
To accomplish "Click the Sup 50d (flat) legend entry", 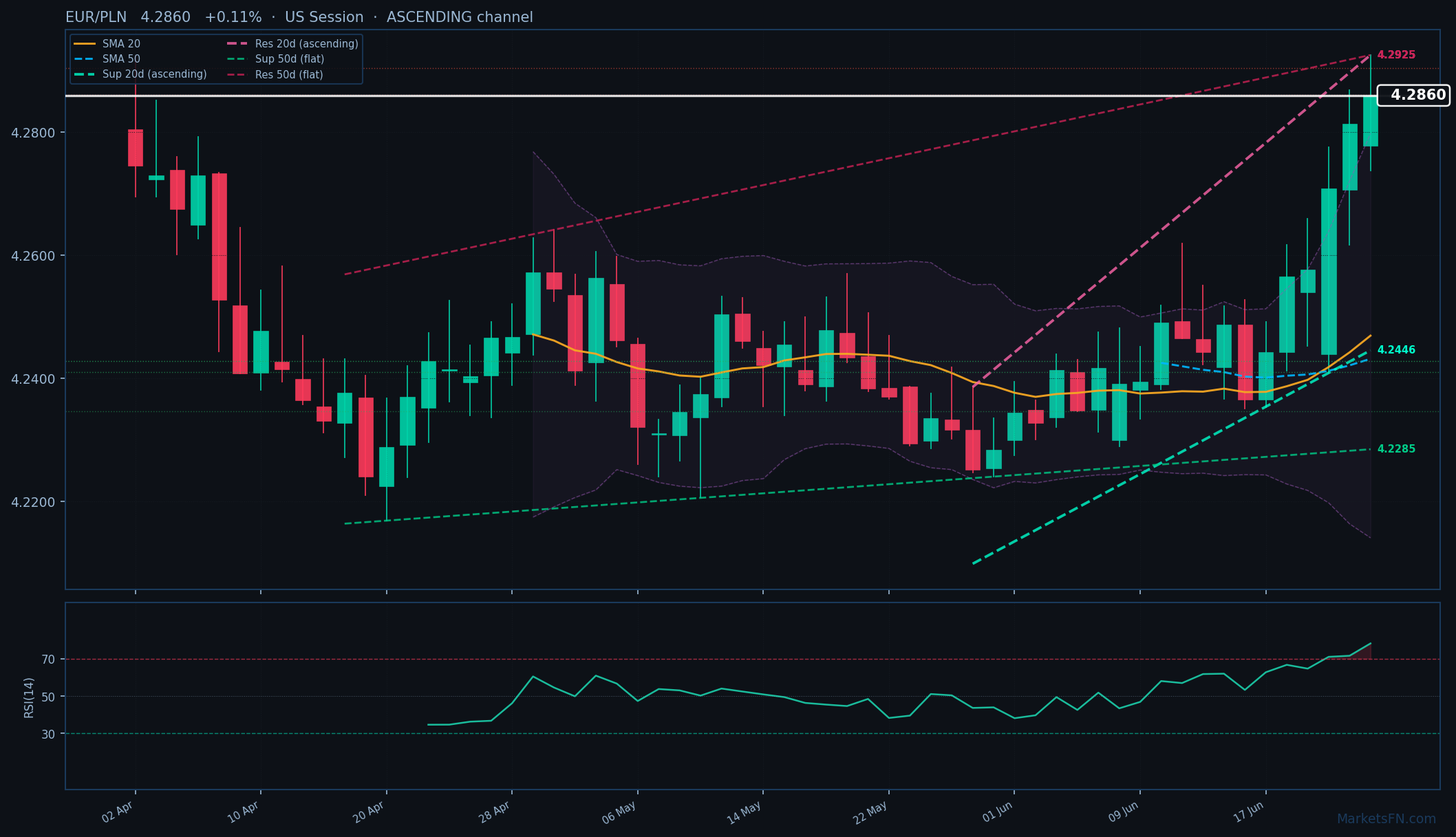I will tap(275, 59).
